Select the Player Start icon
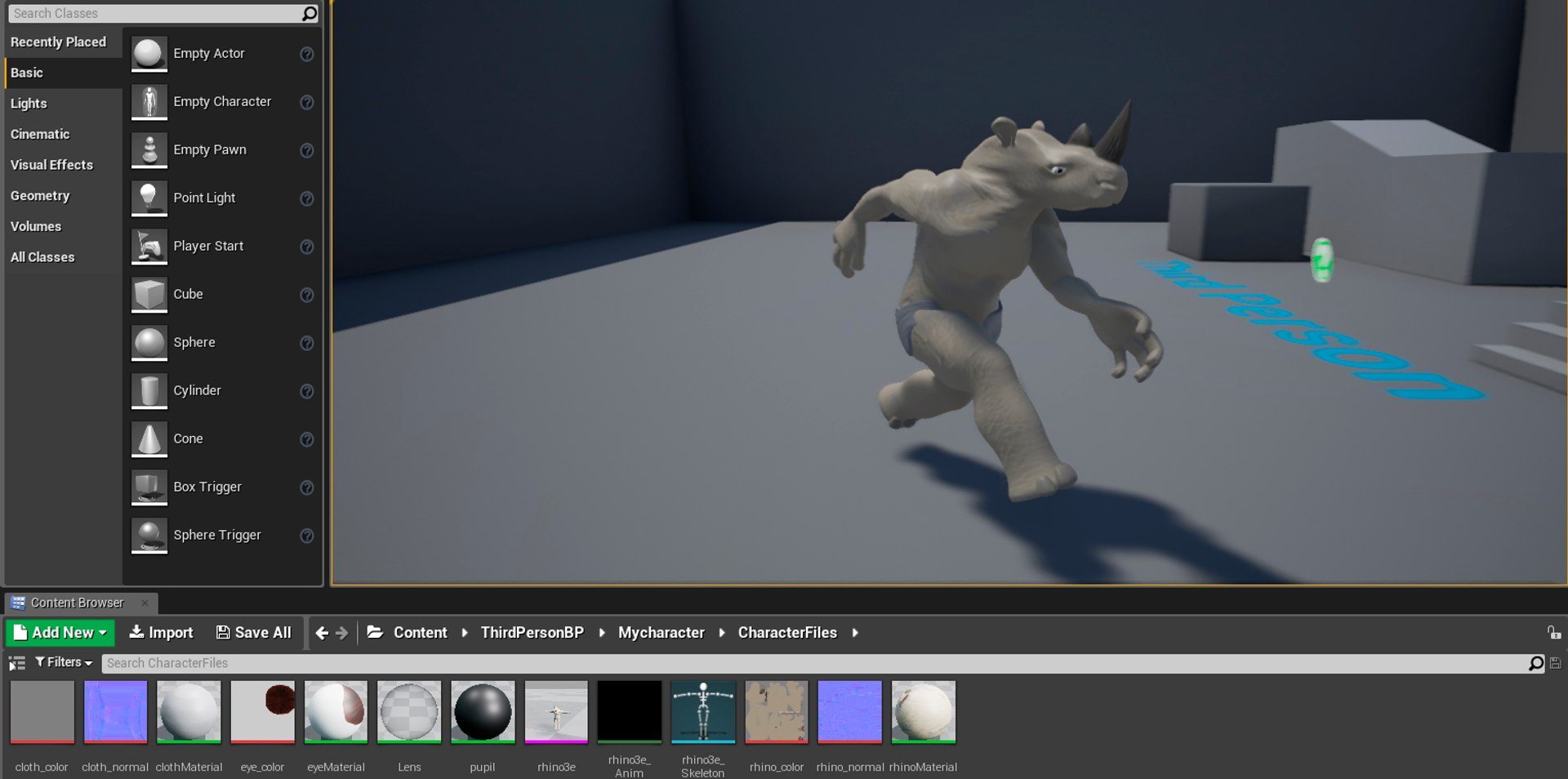The width and height of the screenshot is (1568, 779). [149, 247]
